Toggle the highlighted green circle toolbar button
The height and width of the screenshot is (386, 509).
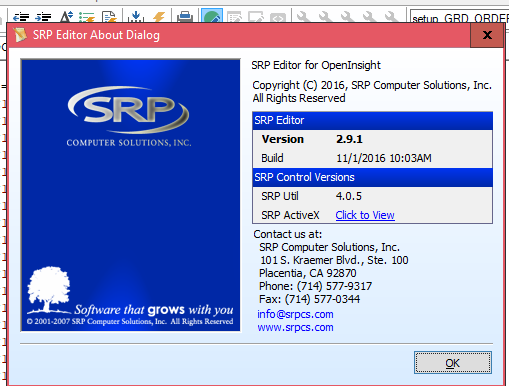tap(212, 16)
